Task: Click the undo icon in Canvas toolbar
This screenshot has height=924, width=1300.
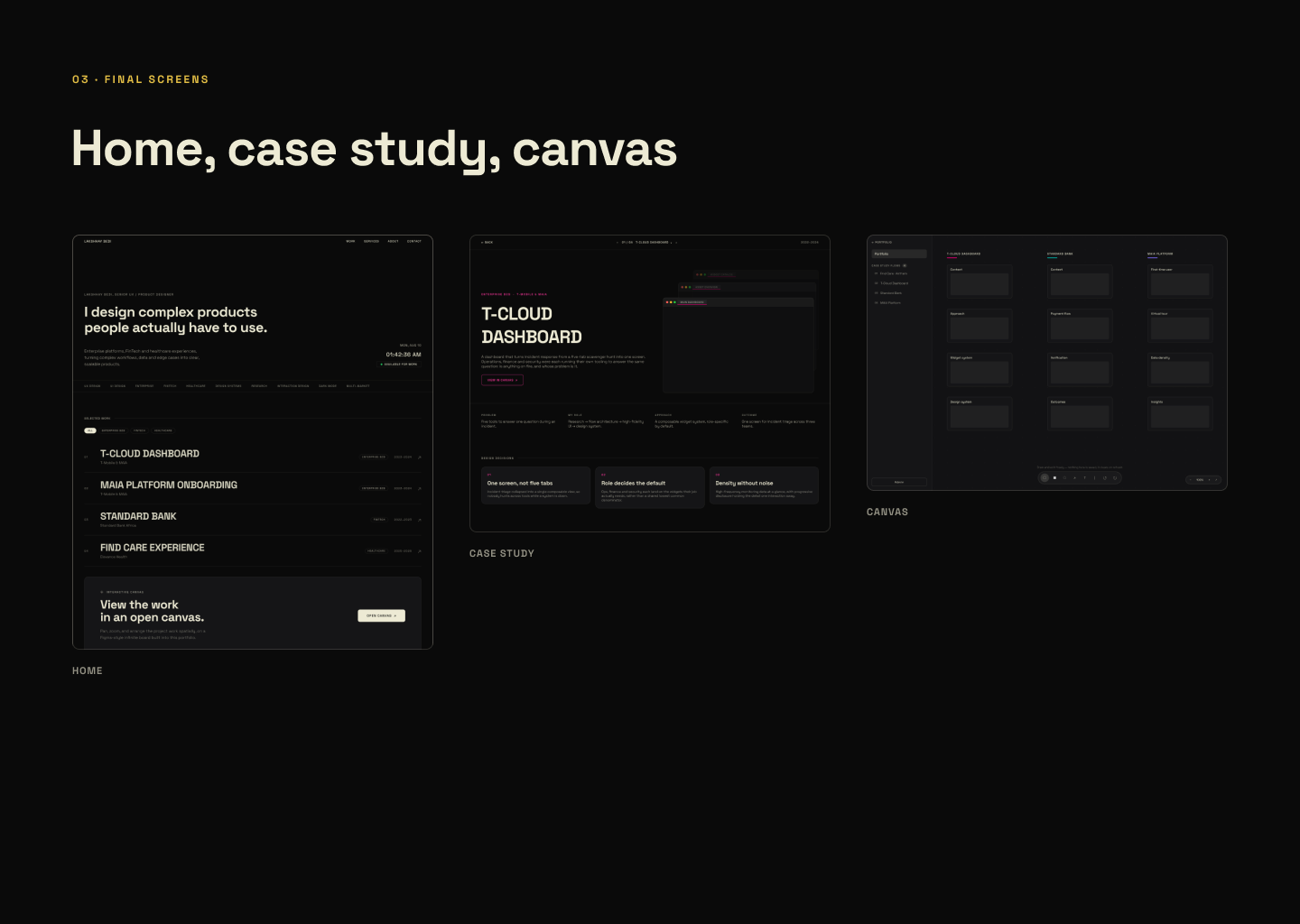Action: point(1105,478)
